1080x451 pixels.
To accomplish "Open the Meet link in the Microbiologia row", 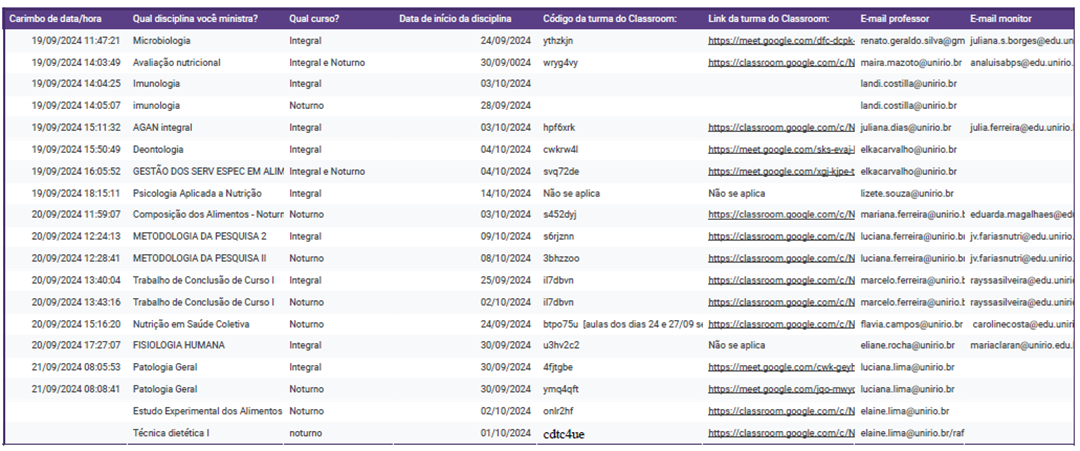I will tap(781, 41).
